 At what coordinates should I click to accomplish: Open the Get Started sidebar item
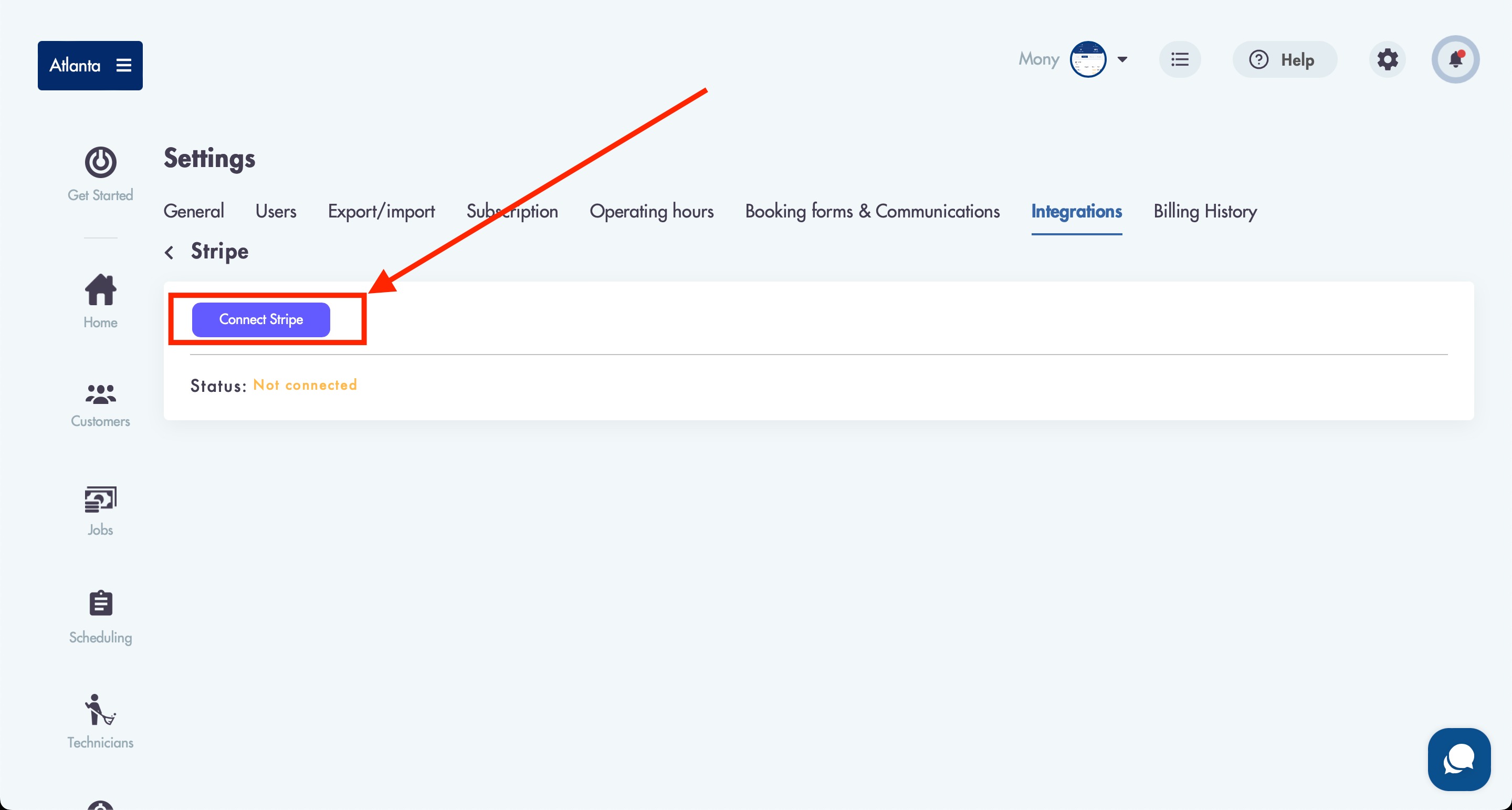100,174
